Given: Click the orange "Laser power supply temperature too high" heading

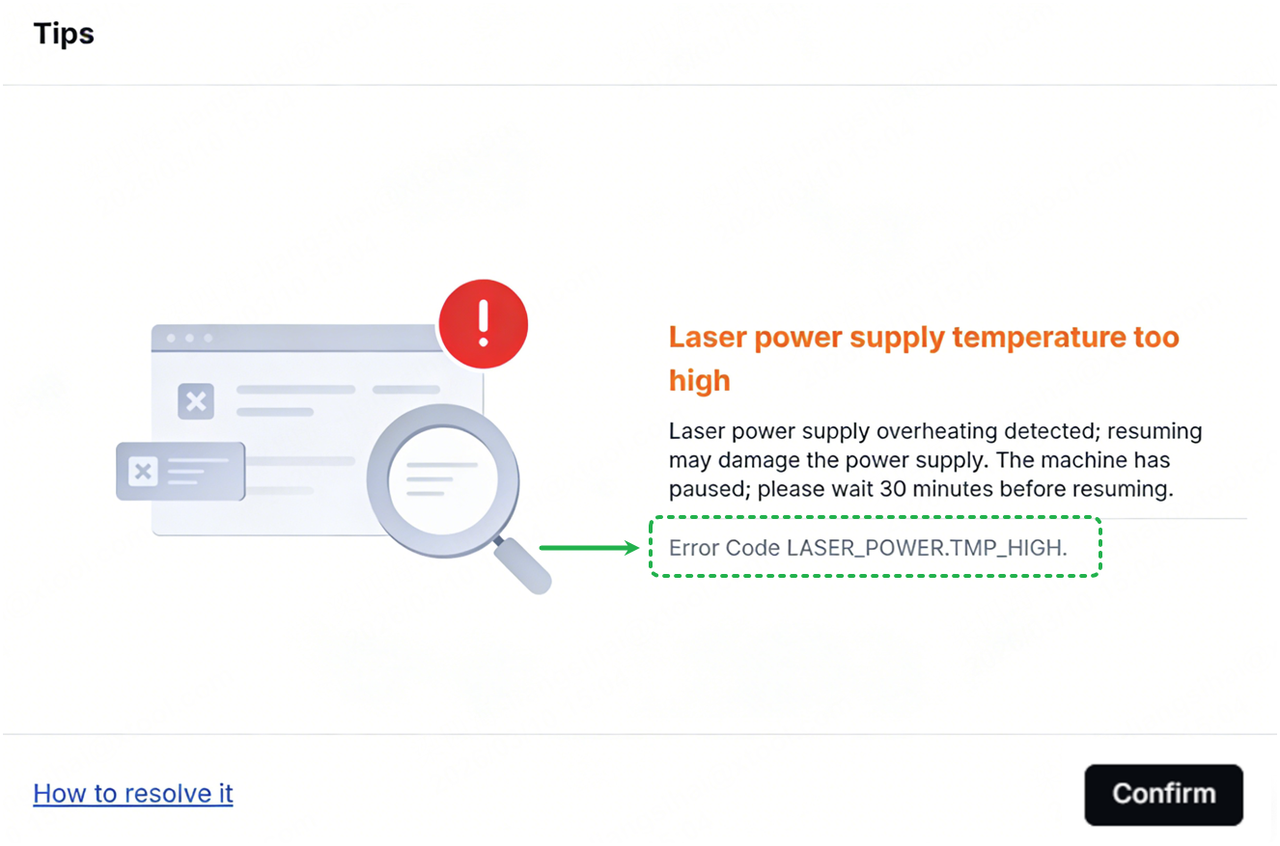Looking at the screenshot, I should 924,358.
